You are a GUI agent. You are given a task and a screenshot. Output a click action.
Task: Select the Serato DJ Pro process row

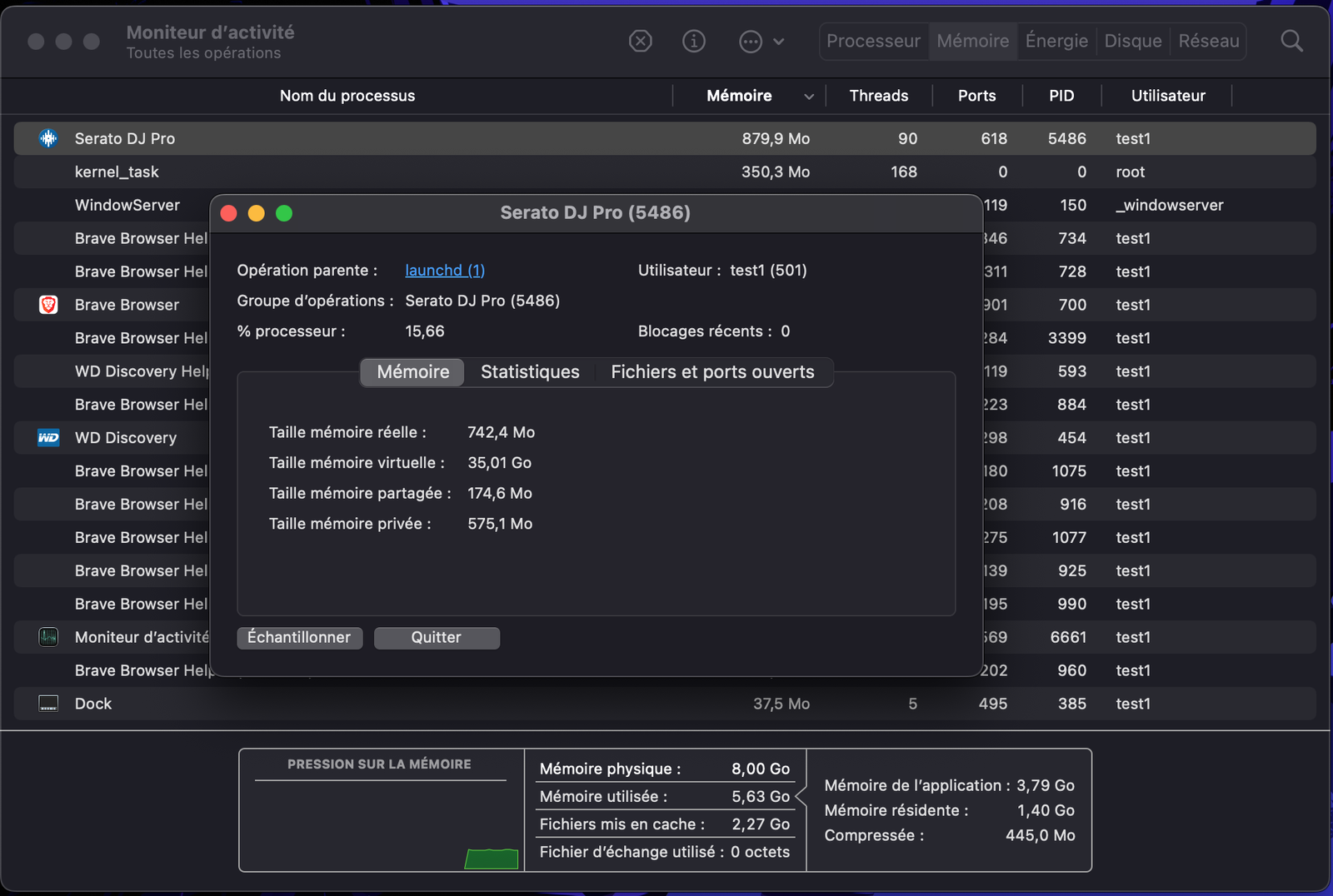pyautogui.click(x=665, y=138)
